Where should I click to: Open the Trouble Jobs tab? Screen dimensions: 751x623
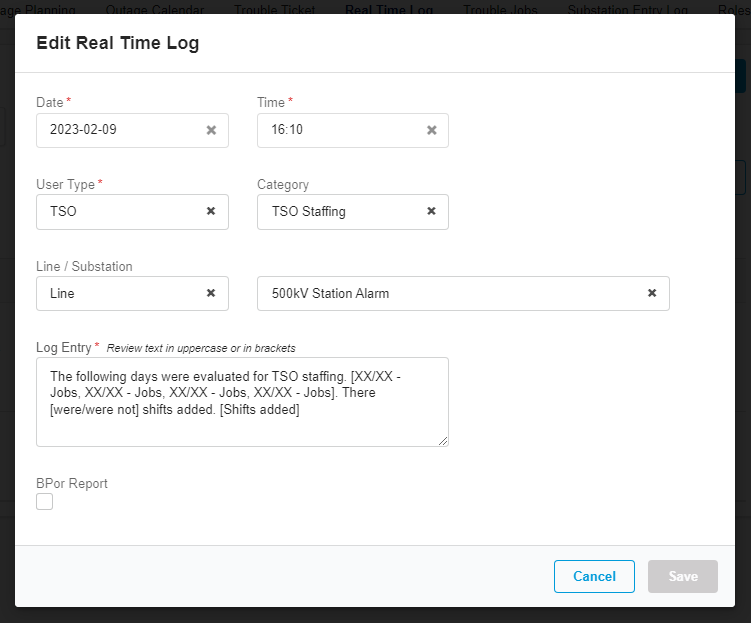(500, 10)
